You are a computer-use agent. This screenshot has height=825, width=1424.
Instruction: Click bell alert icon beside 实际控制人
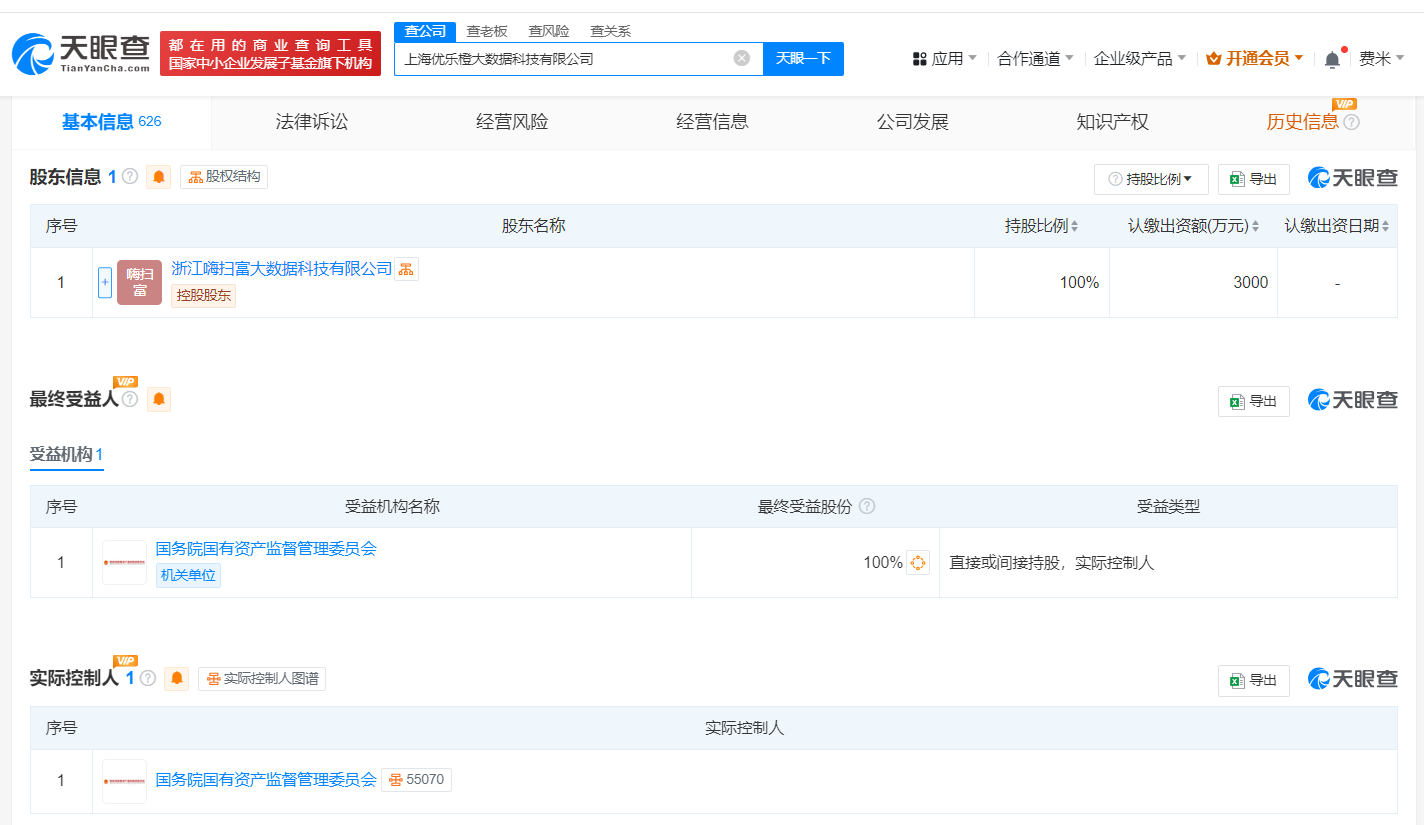coord(177,678)
